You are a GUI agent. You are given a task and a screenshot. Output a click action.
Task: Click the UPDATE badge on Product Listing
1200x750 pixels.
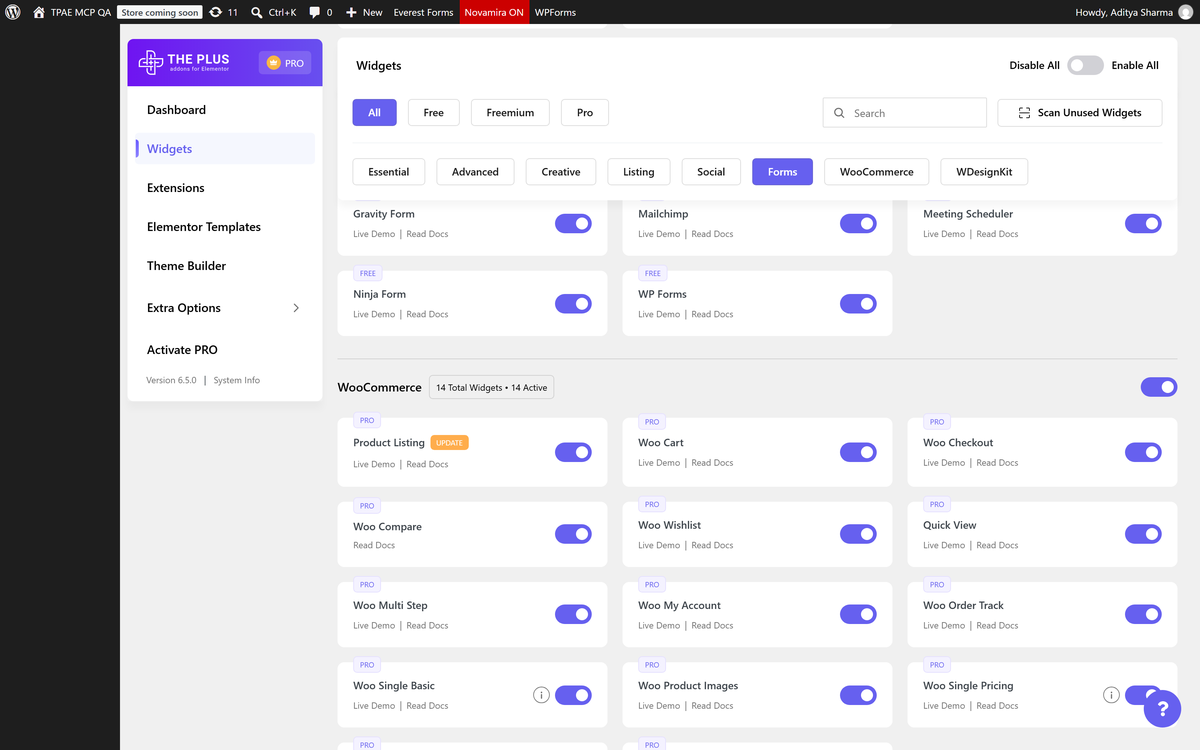pyautogui.click(x=450, y=442)
